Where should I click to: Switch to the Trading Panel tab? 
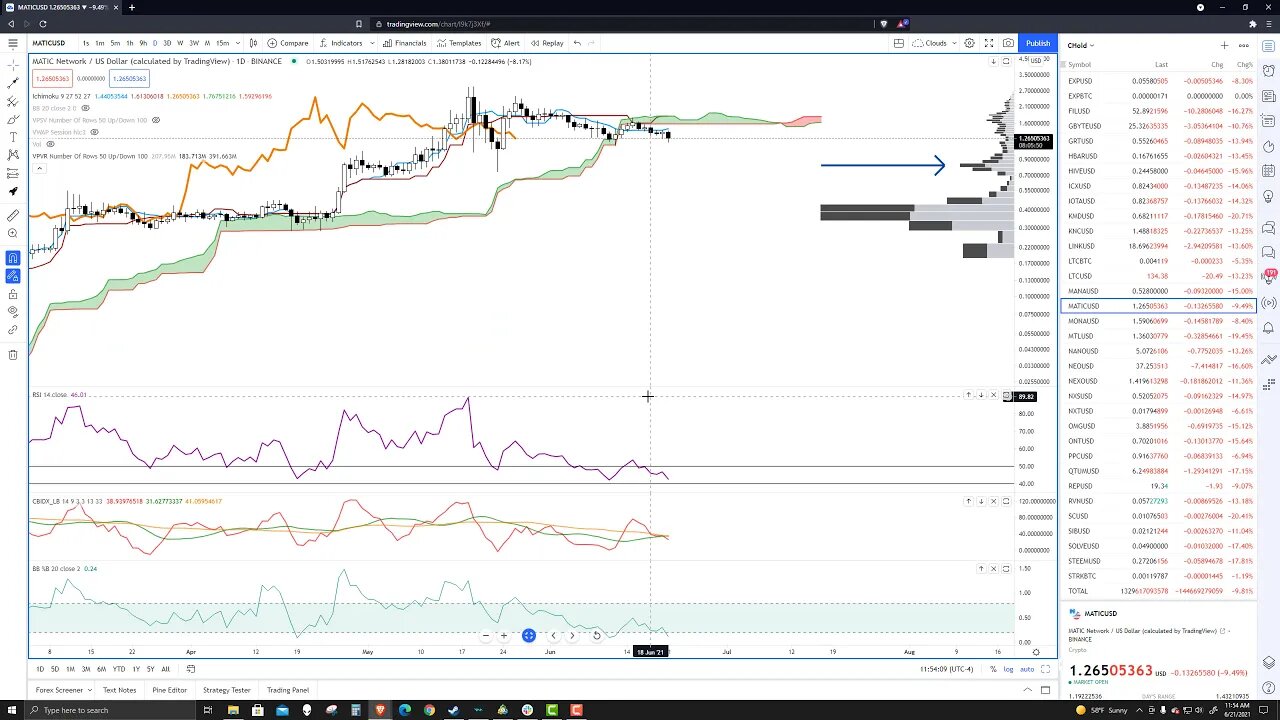(288, 690)
